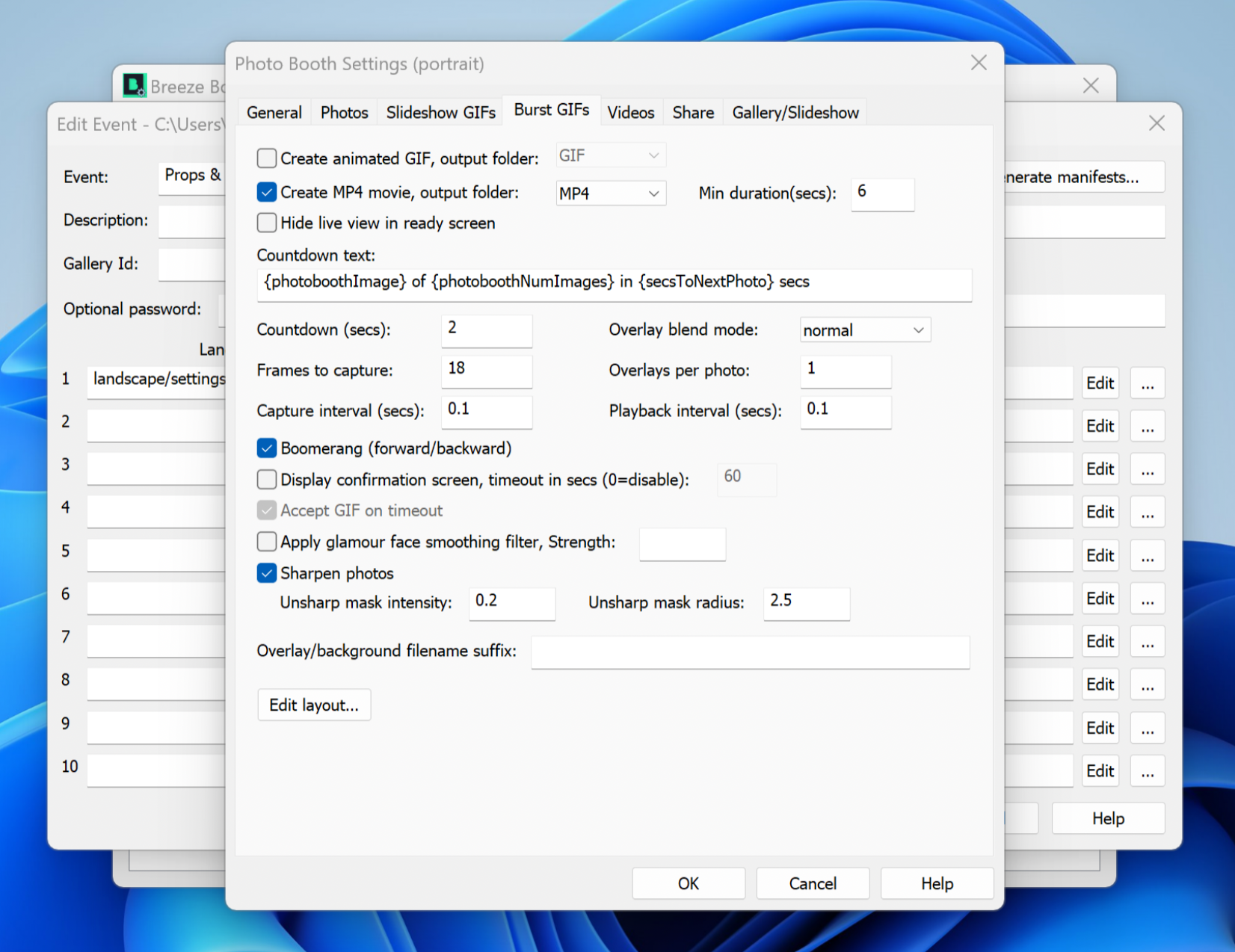
Task: Click Cancel in Photo Booth Settings
Action: (812, 883)
